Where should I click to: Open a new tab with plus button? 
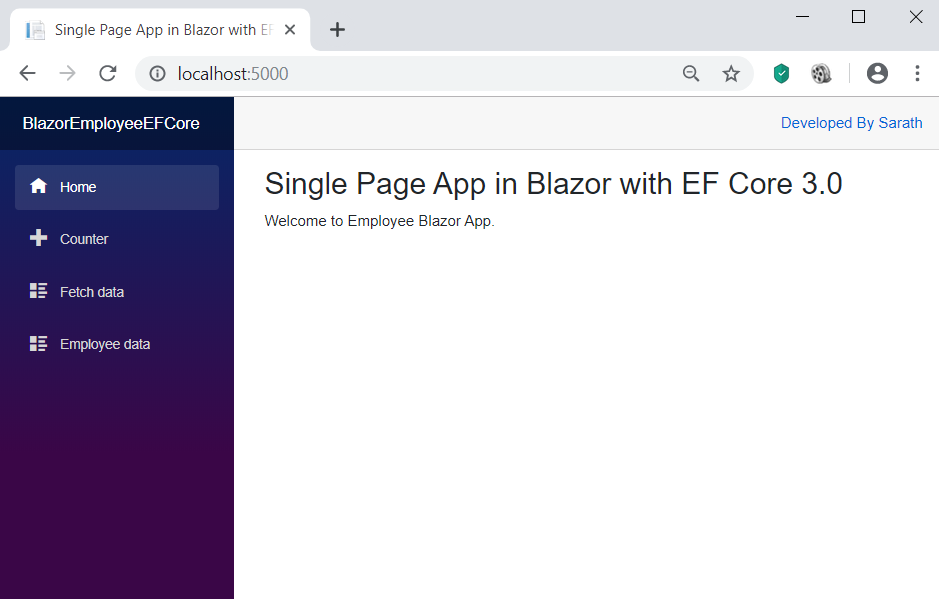[337, 29]
